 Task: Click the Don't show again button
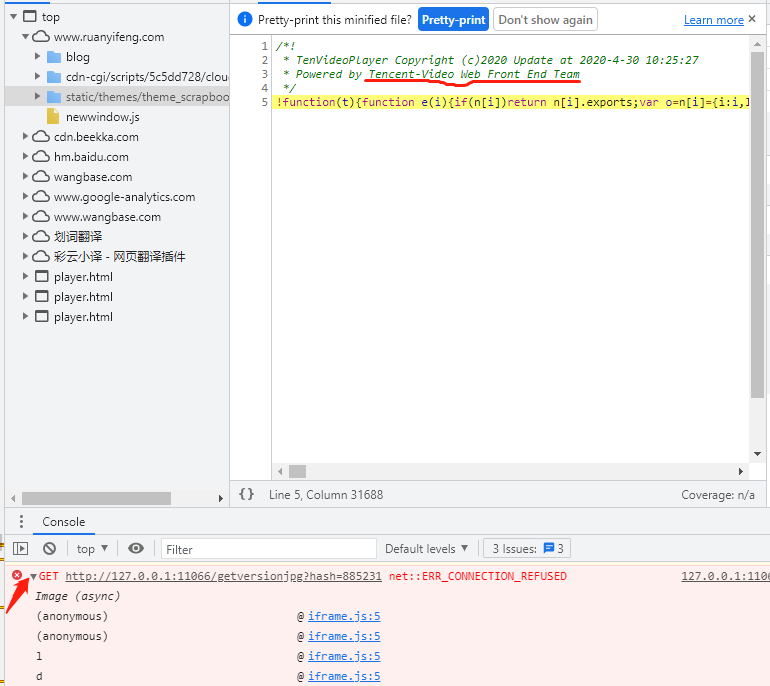546,20
